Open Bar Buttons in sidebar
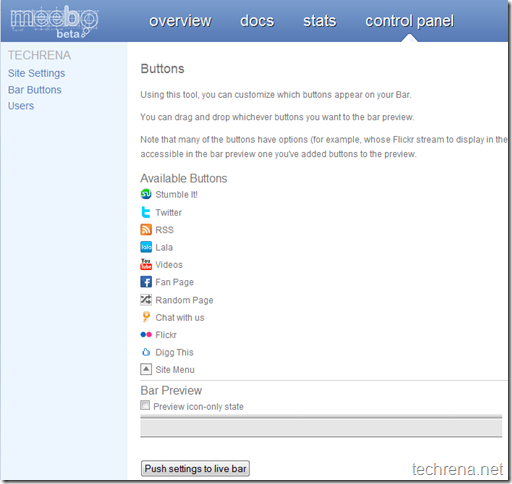The width and height of the screenshot is (512, 484). (x=35, y=90)
